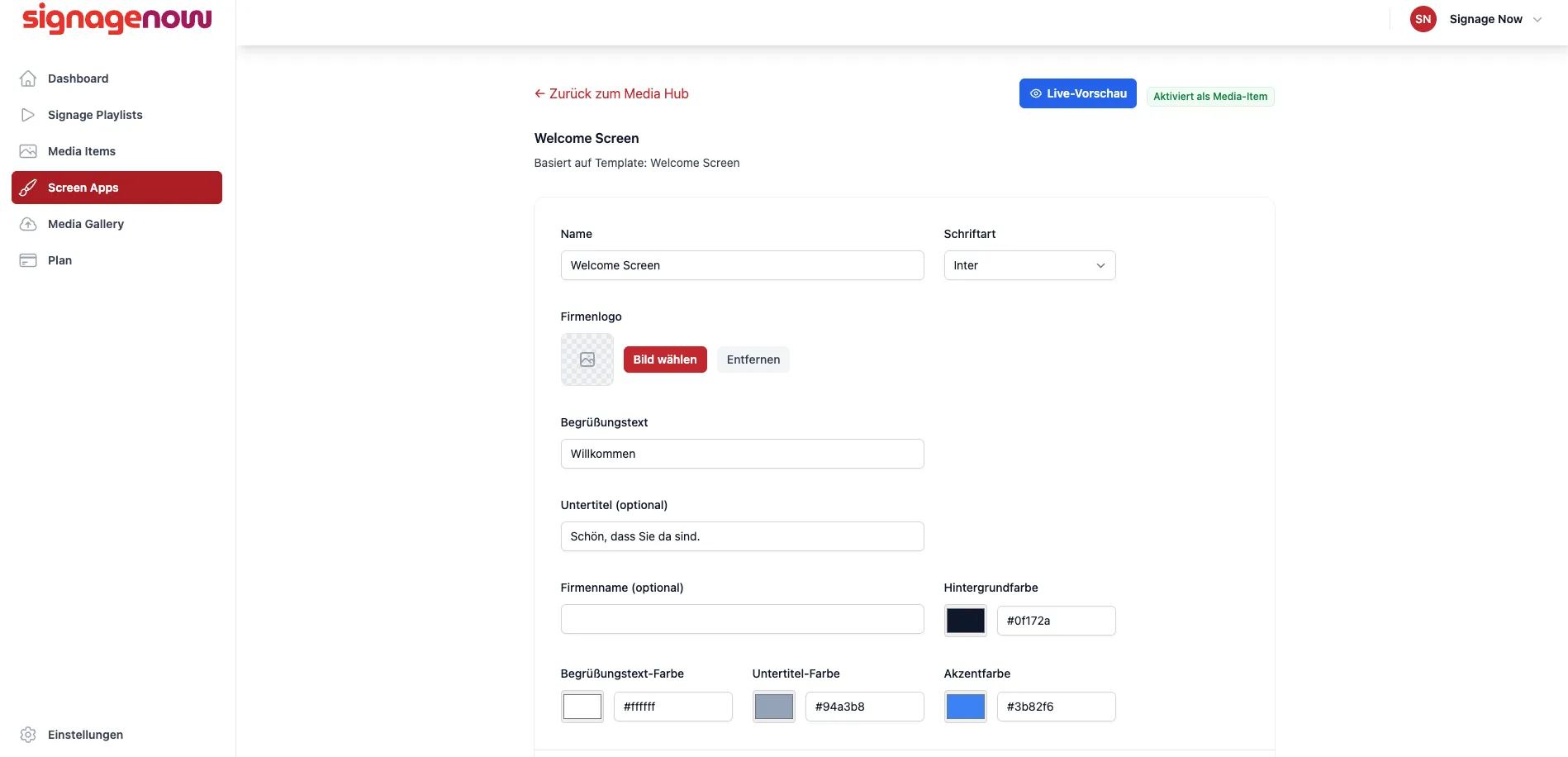Click the Plan credit card icon
The image size is (1568, 757).
pos(28,260)
